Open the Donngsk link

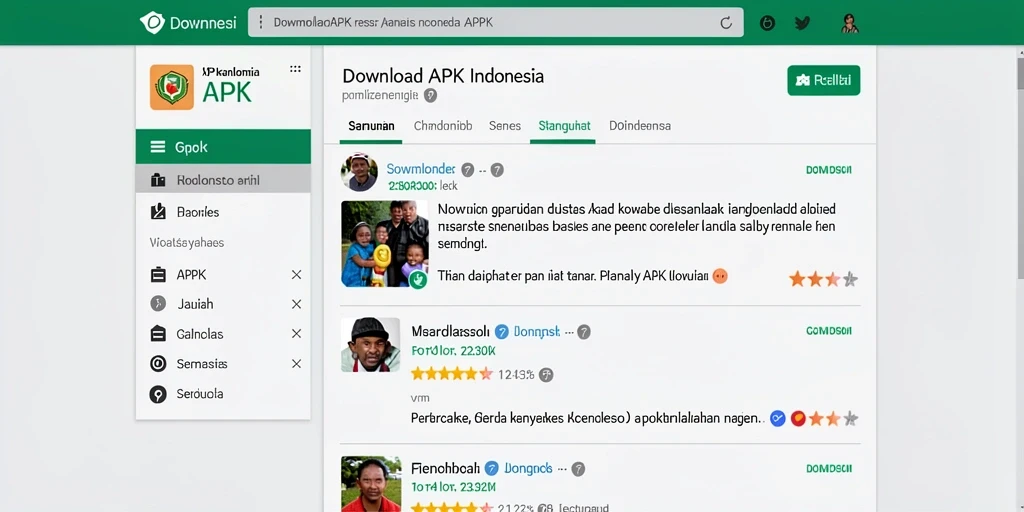537,332
